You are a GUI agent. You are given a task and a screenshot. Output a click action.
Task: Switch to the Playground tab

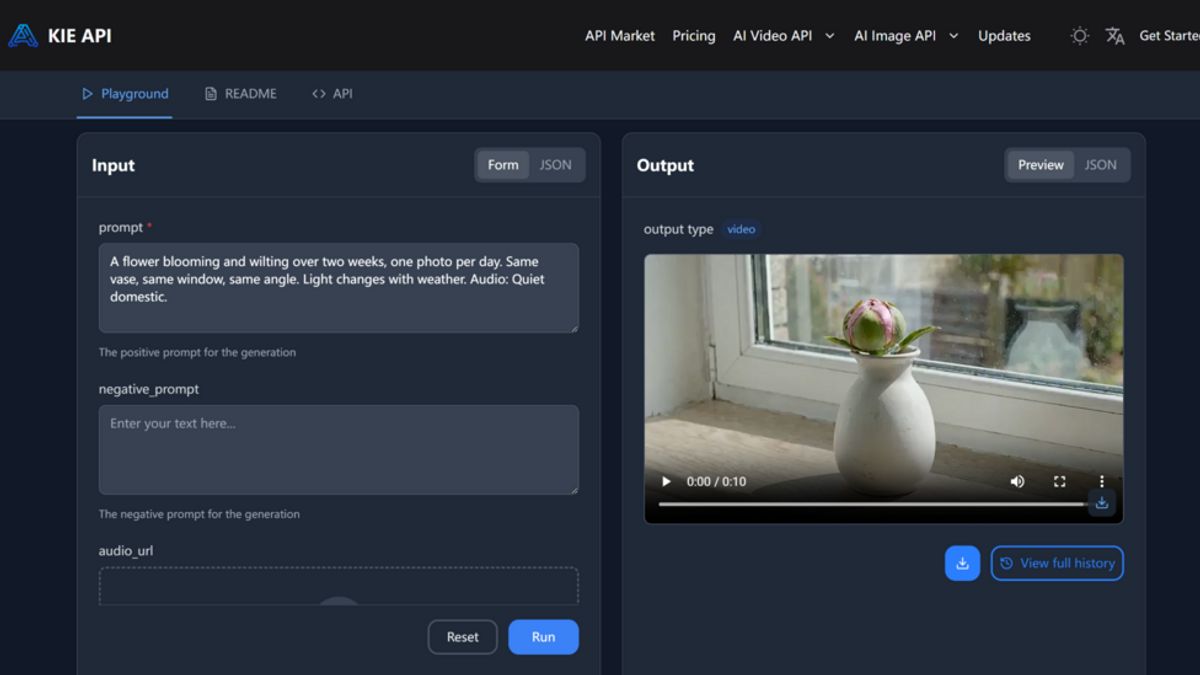click(x=125, y=94)
